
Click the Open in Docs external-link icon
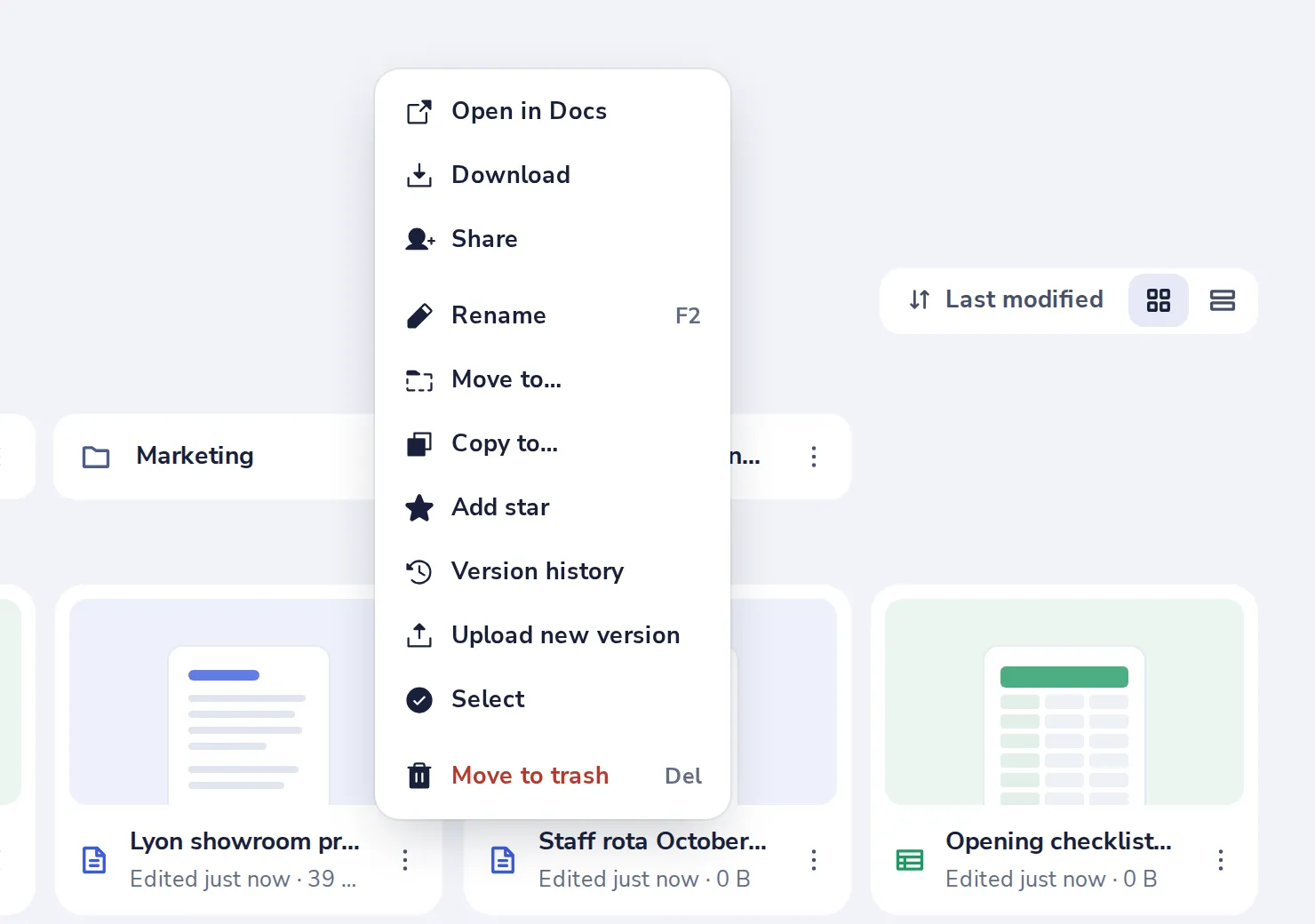[419, 112]
